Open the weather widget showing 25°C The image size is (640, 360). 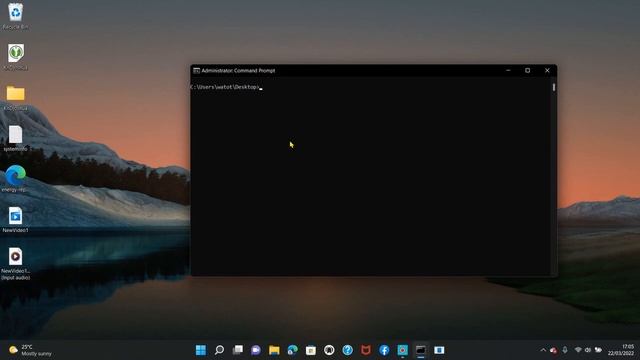coord(31,350)
